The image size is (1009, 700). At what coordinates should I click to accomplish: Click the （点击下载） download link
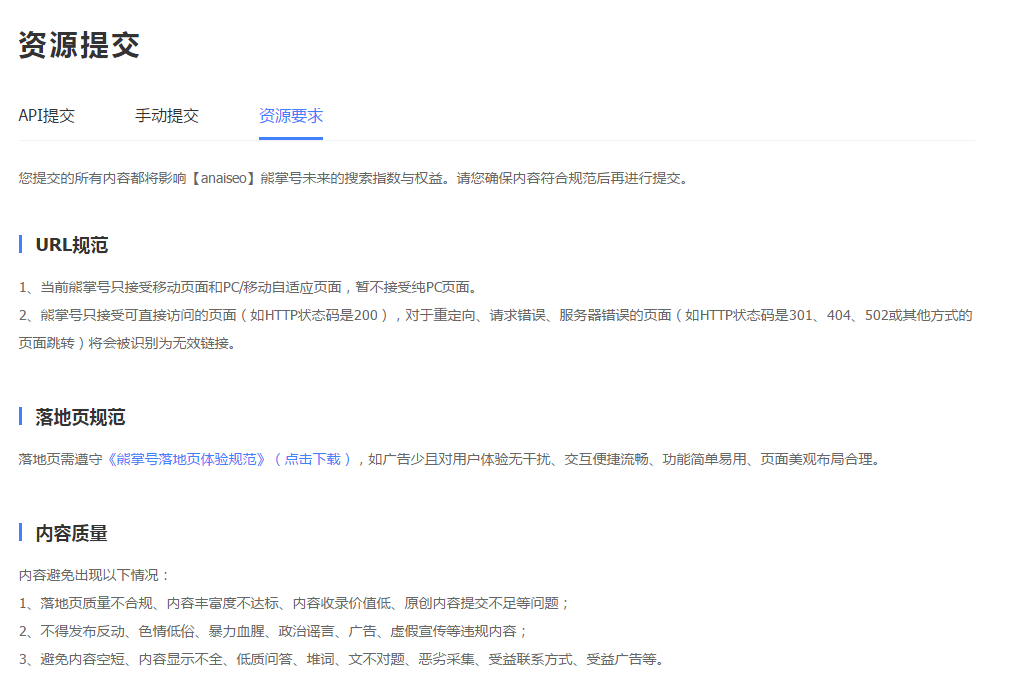tap(313, 460)
